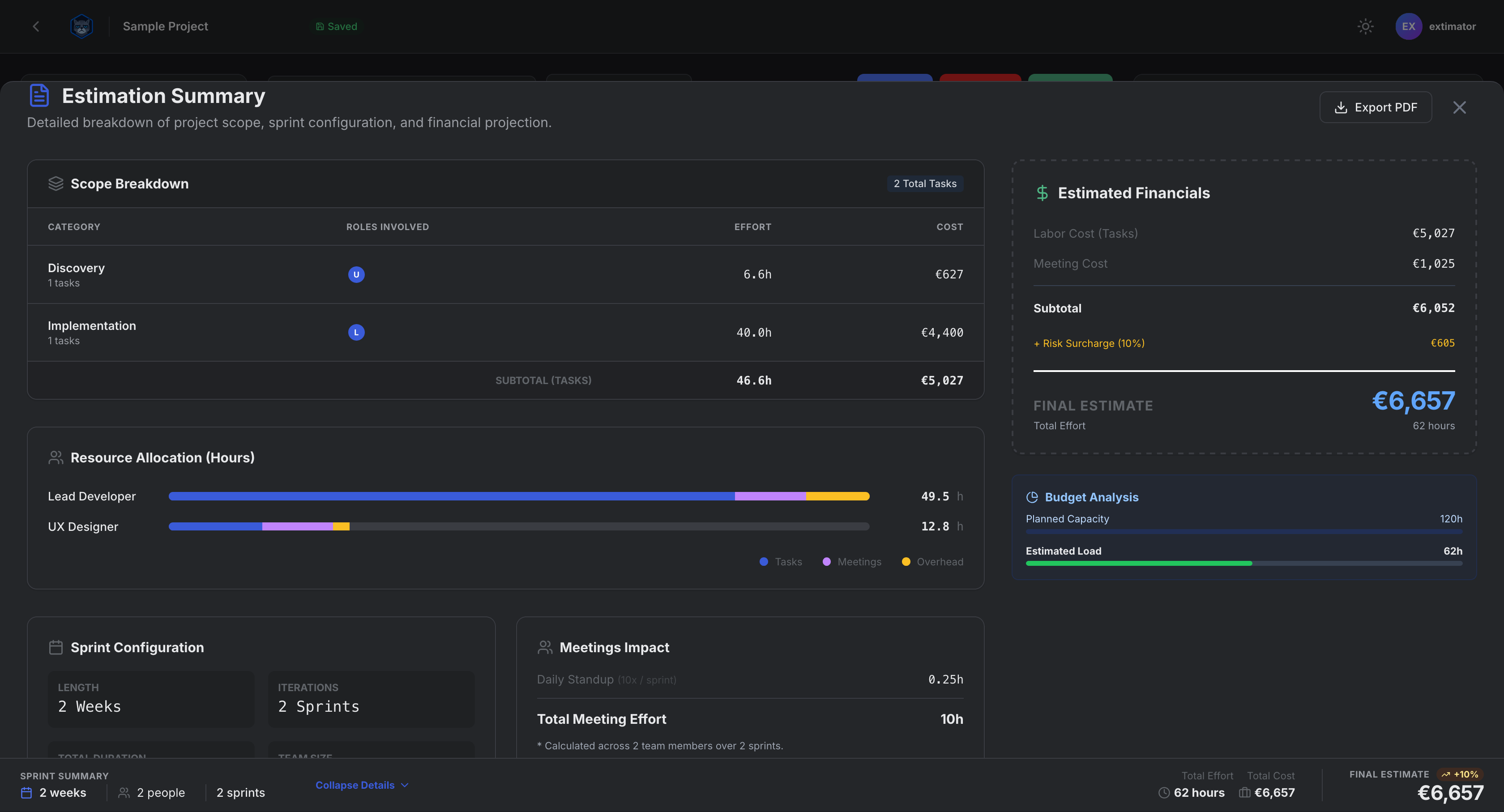Viewport: 1504px width, 812px height.
Task: Click the footer calendar icon by 2 weeks
Action: [26, 793]
